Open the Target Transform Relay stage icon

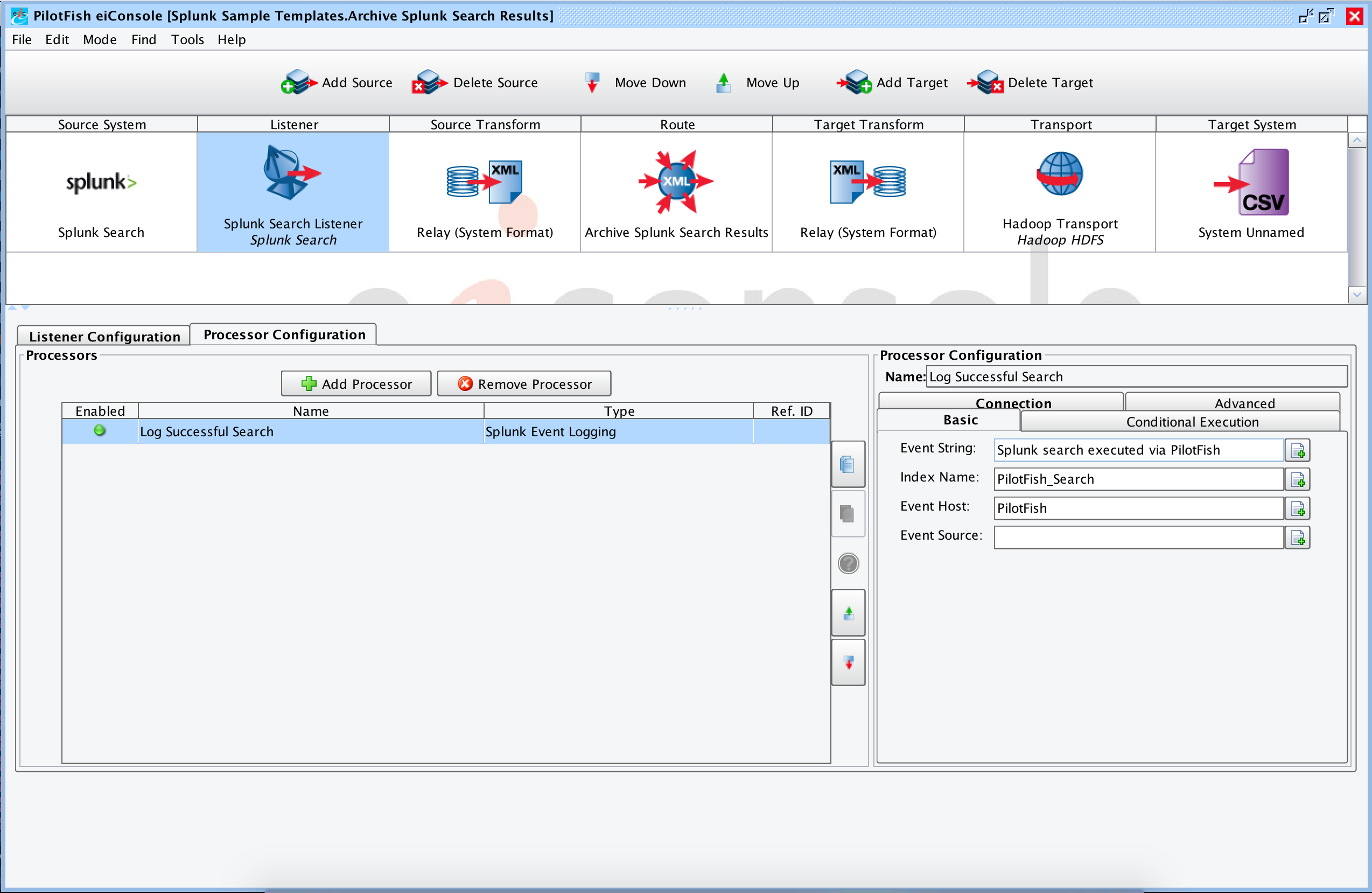pyautogui.click(x=867, y=182)
